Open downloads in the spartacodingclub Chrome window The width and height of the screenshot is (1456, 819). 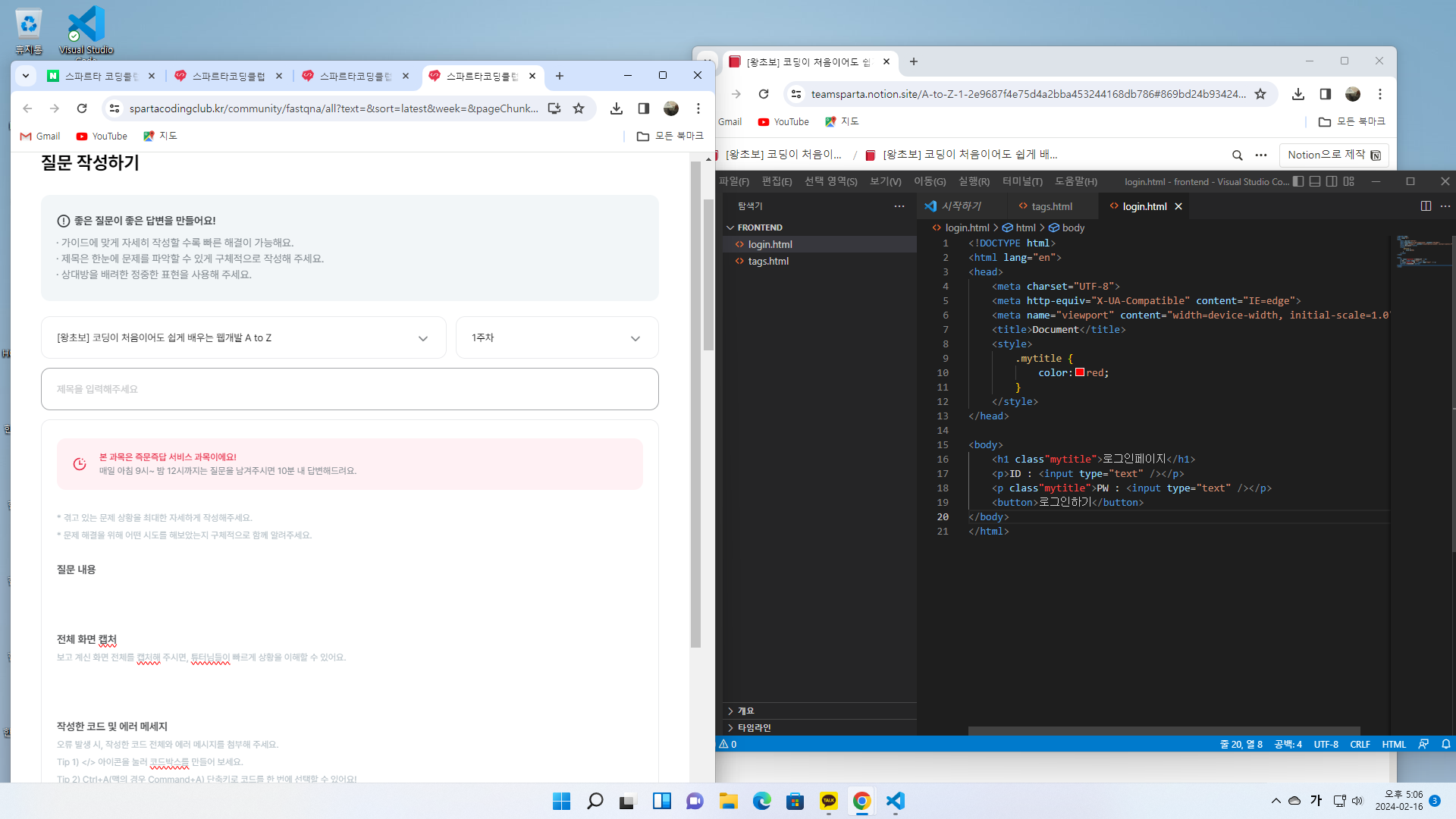click(617, 108)
